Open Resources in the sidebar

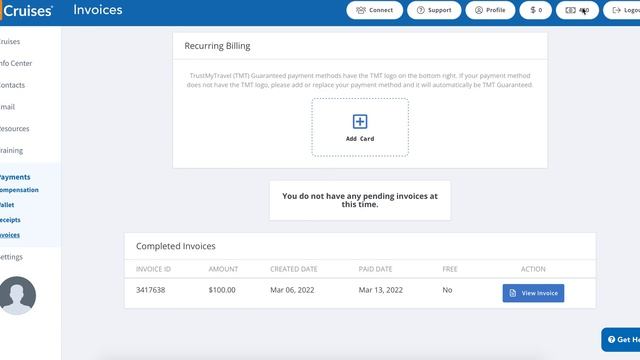click(14, 129)
